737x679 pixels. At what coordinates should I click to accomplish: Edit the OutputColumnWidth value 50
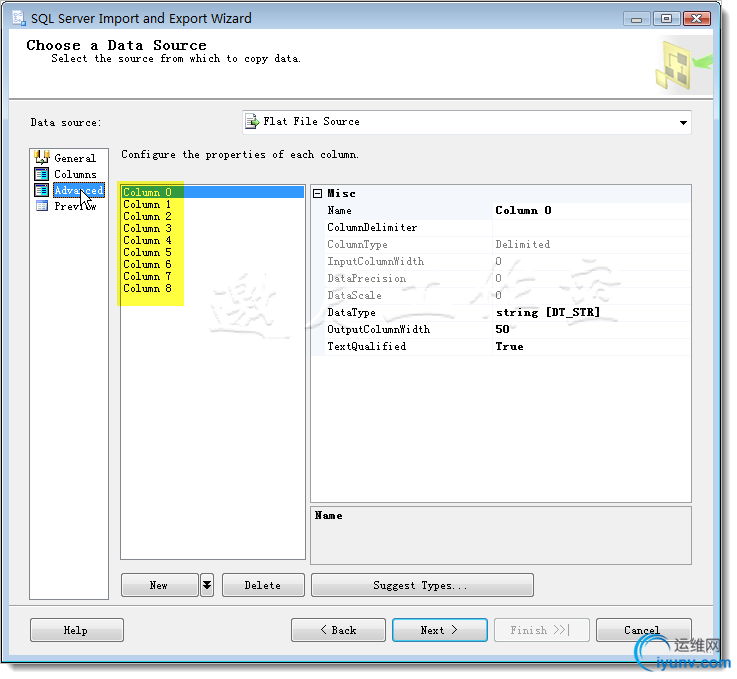point(591,329)
